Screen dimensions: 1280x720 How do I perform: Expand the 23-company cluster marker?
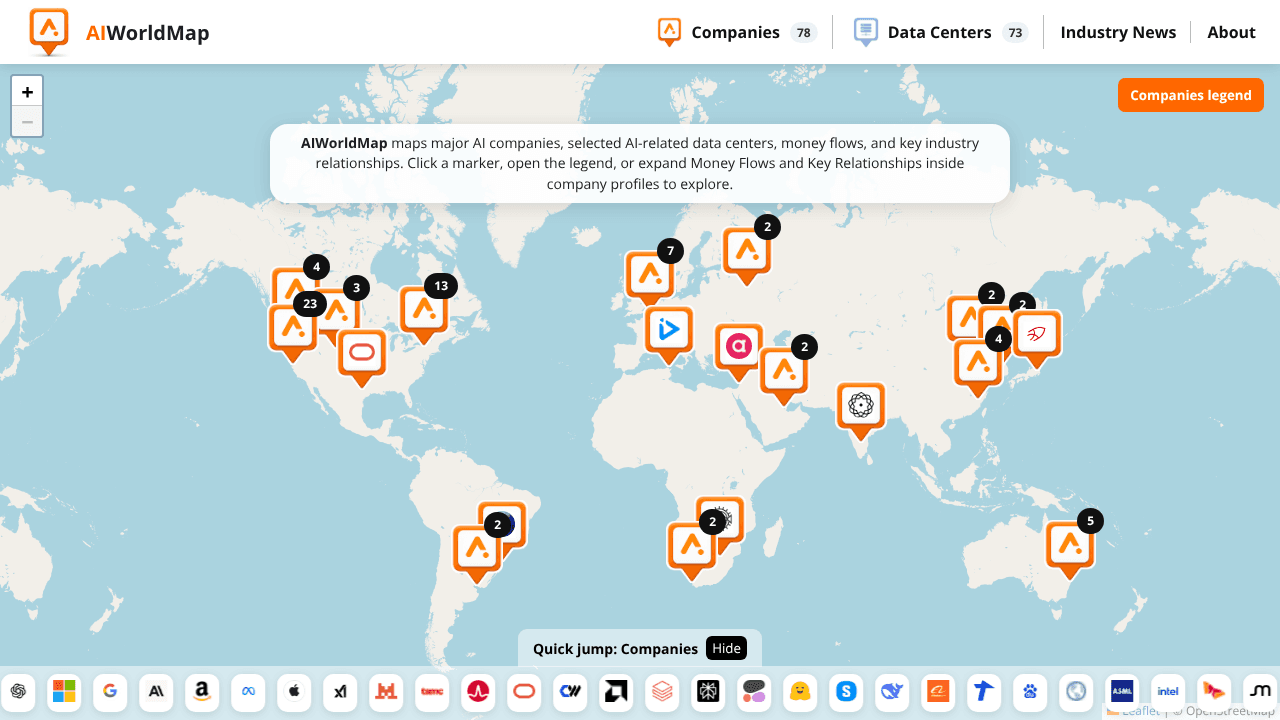pyautogui.click(x=293, y=331)
